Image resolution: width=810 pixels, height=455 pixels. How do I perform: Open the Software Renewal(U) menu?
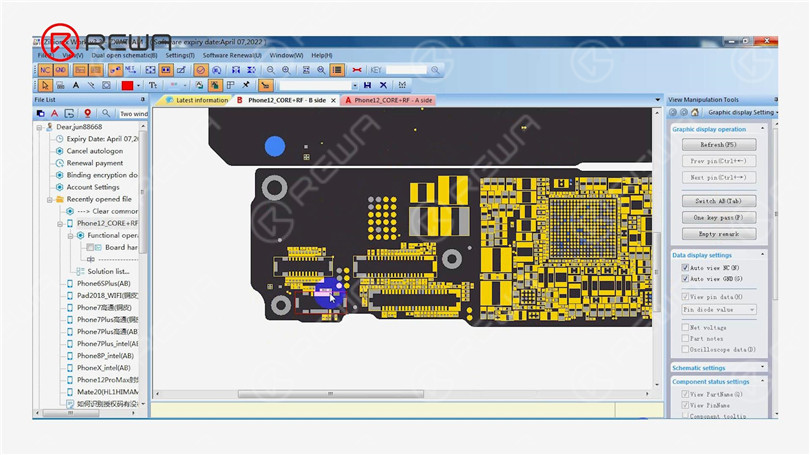tap(232, 55)
